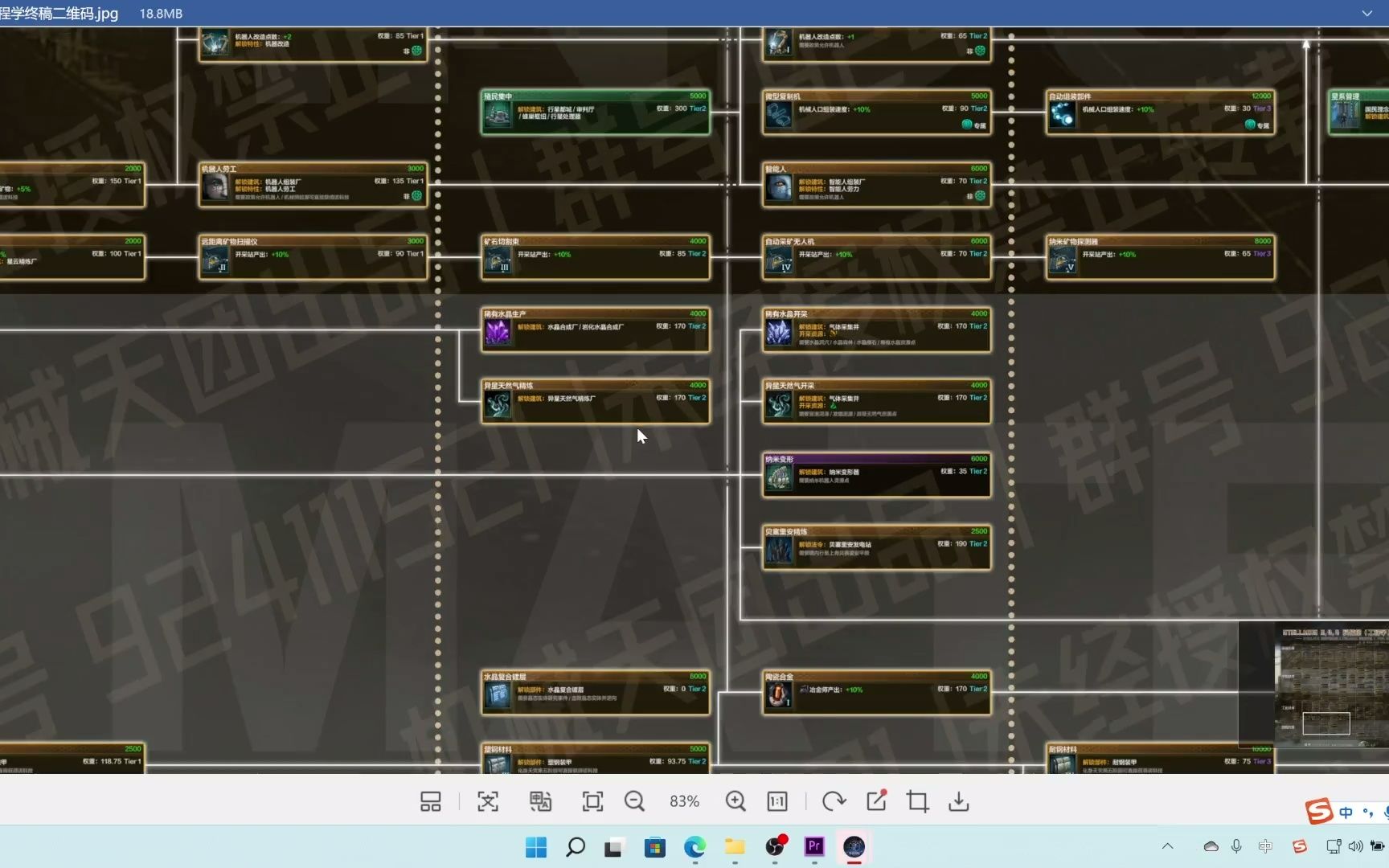Click the microphone tray icon

pyautogui.click(x=1236, y=846)
